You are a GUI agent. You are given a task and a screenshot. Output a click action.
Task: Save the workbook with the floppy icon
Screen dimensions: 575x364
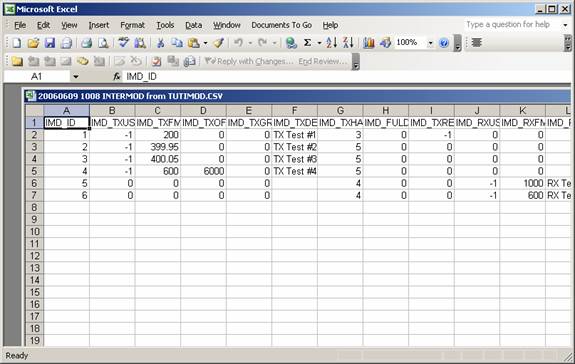click(50, 43)
